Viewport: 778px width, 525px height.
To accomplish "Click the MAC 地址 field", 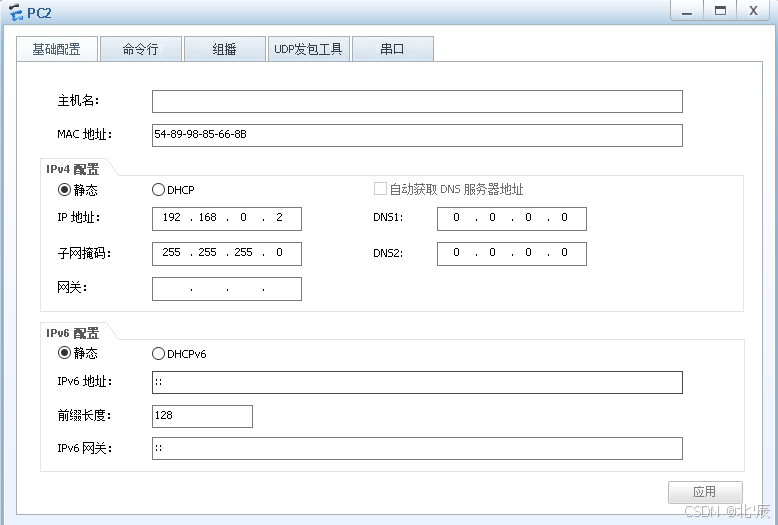I will coord(417,135).
